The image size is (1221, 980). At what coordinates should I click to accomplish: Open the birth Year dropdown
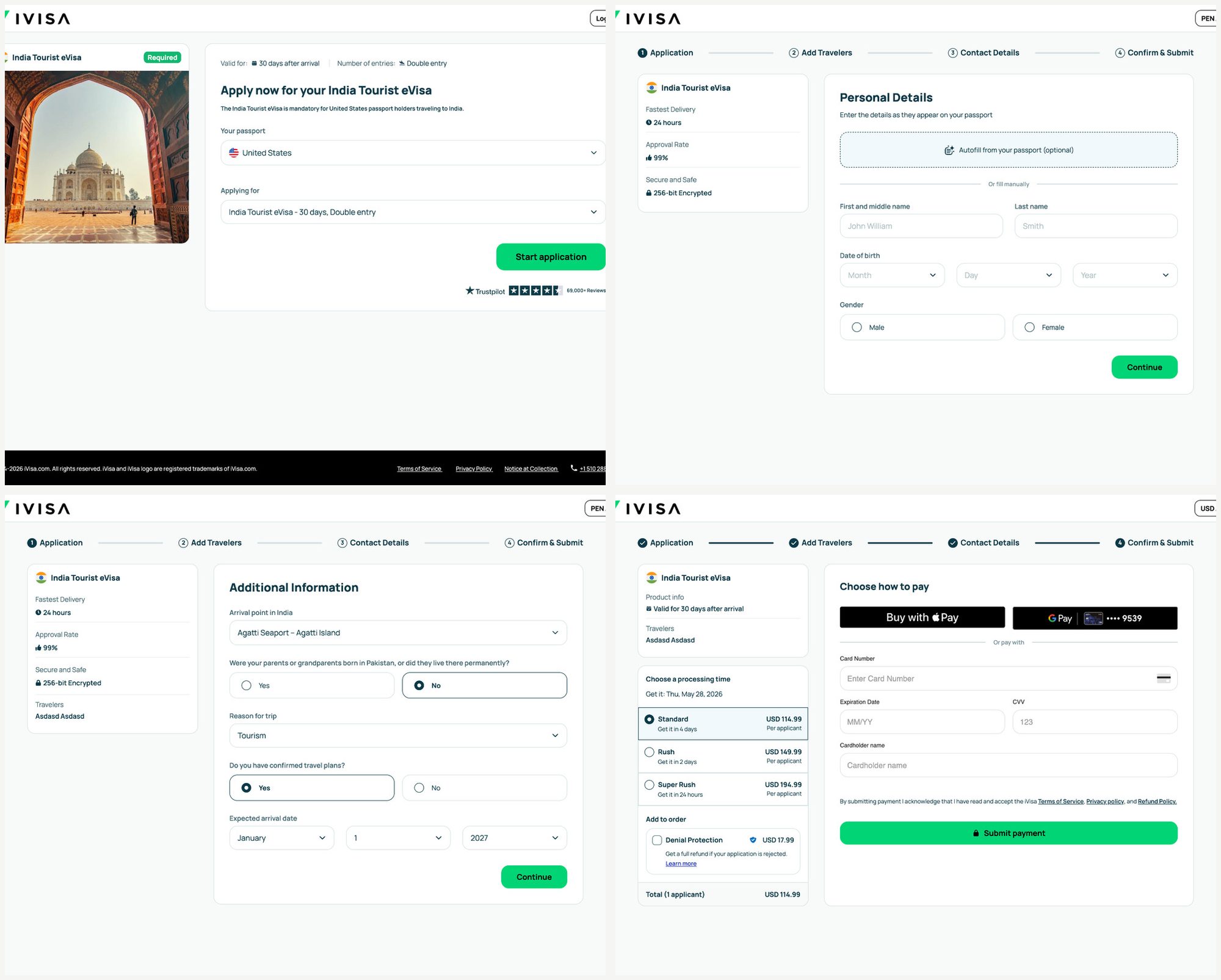coord(1125,275)
